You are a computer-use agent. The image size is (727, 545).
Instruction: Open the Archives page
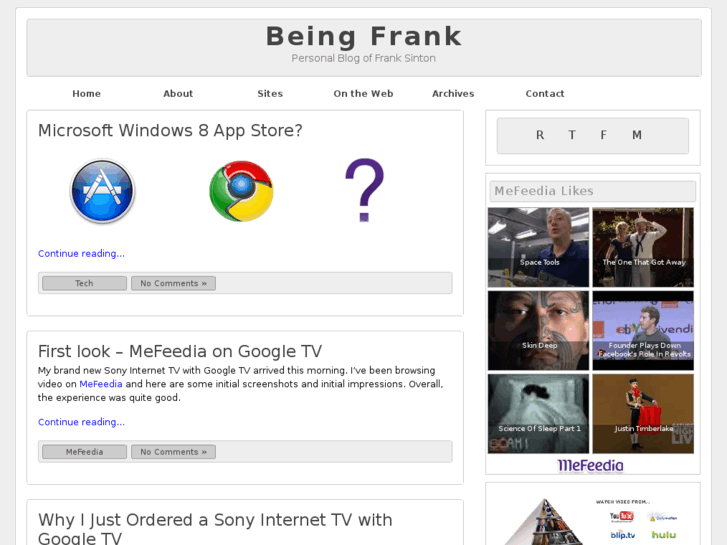(x=453, y=94)
